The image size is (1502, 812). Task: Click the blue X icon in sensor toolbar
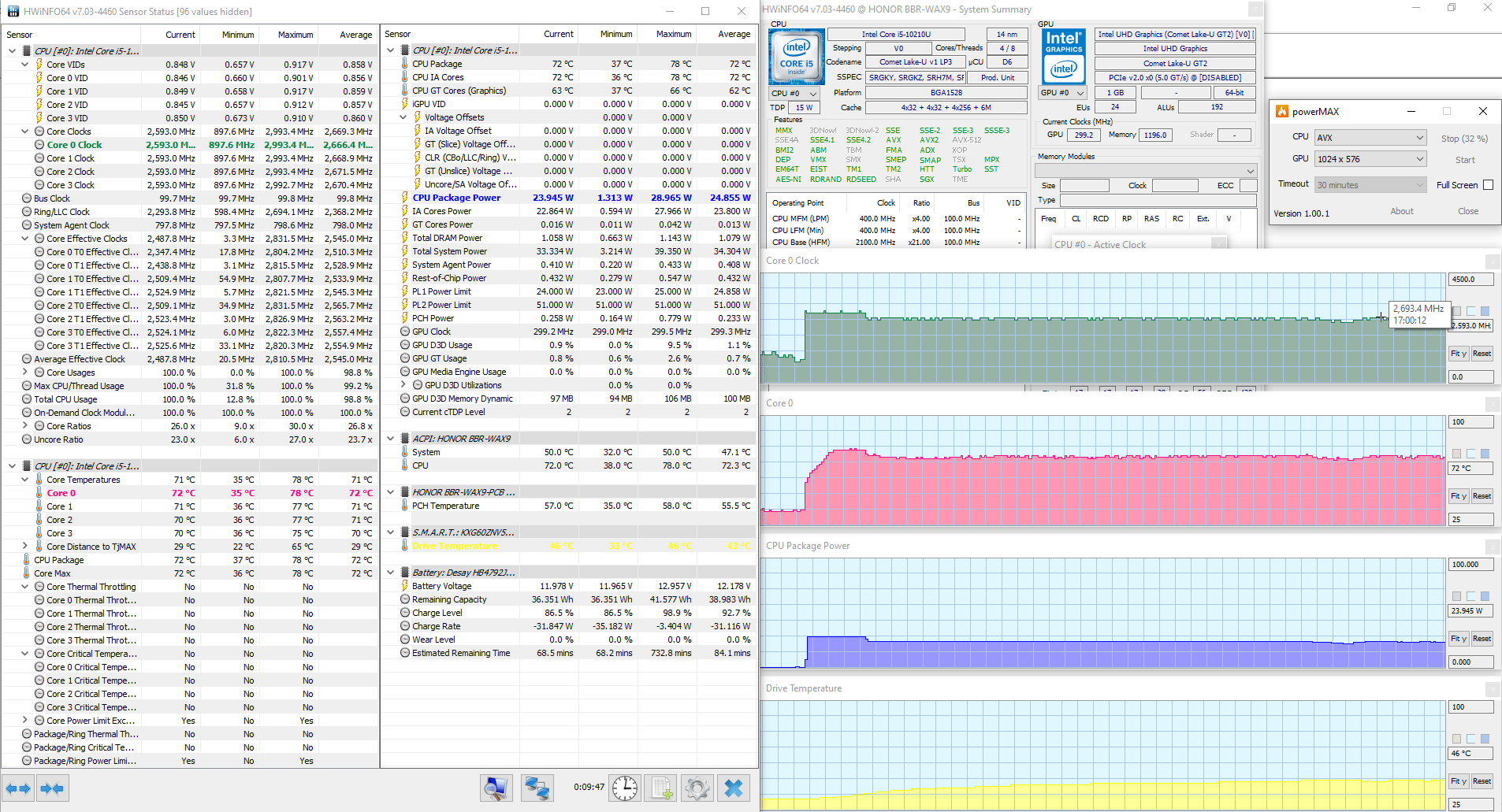pos(734,788)
